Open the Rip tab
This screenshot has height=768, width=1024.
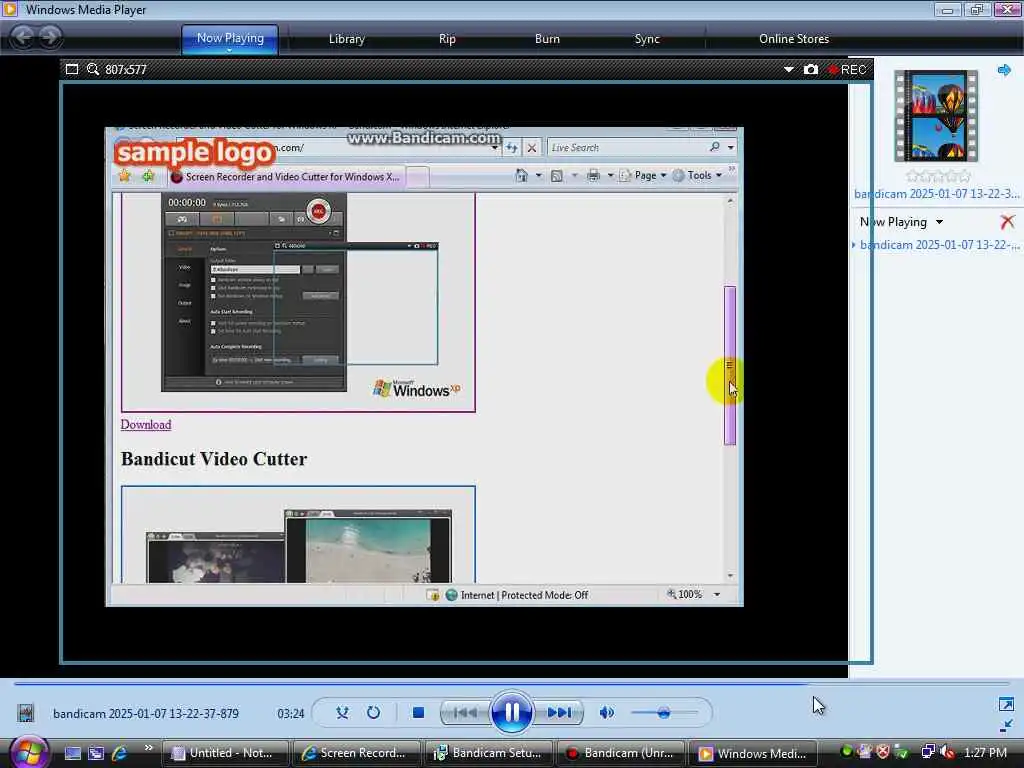pyautogui.click(x=447, y=39)
